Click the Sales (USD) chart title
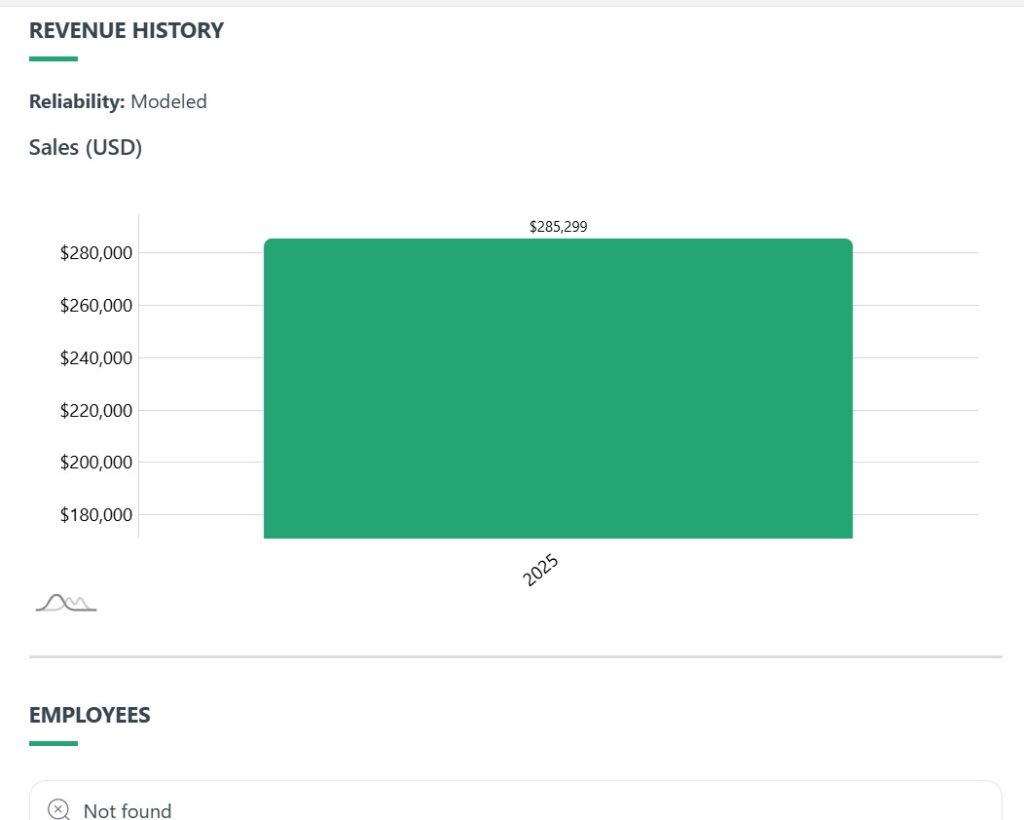This screenshot has height=820, width=1024. tap(86, 148)
